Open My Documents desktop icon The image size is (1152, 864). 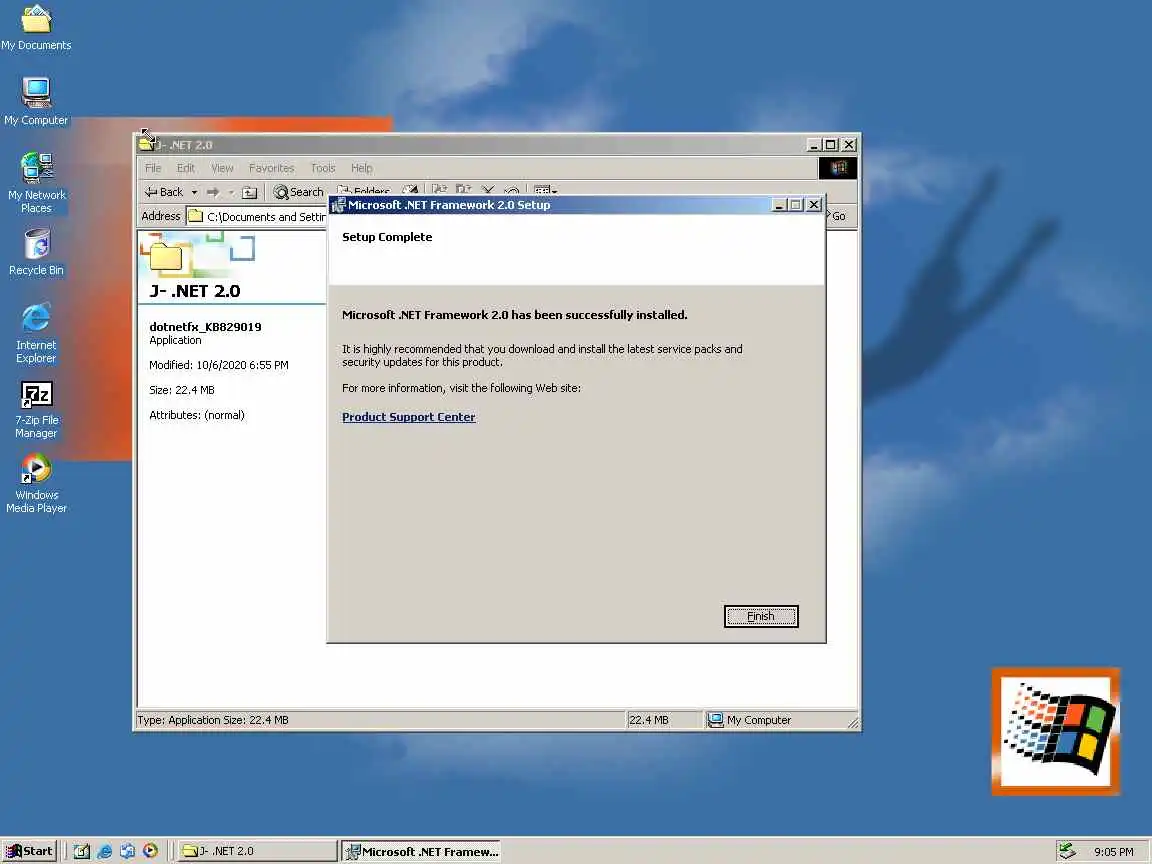[36, 28]
